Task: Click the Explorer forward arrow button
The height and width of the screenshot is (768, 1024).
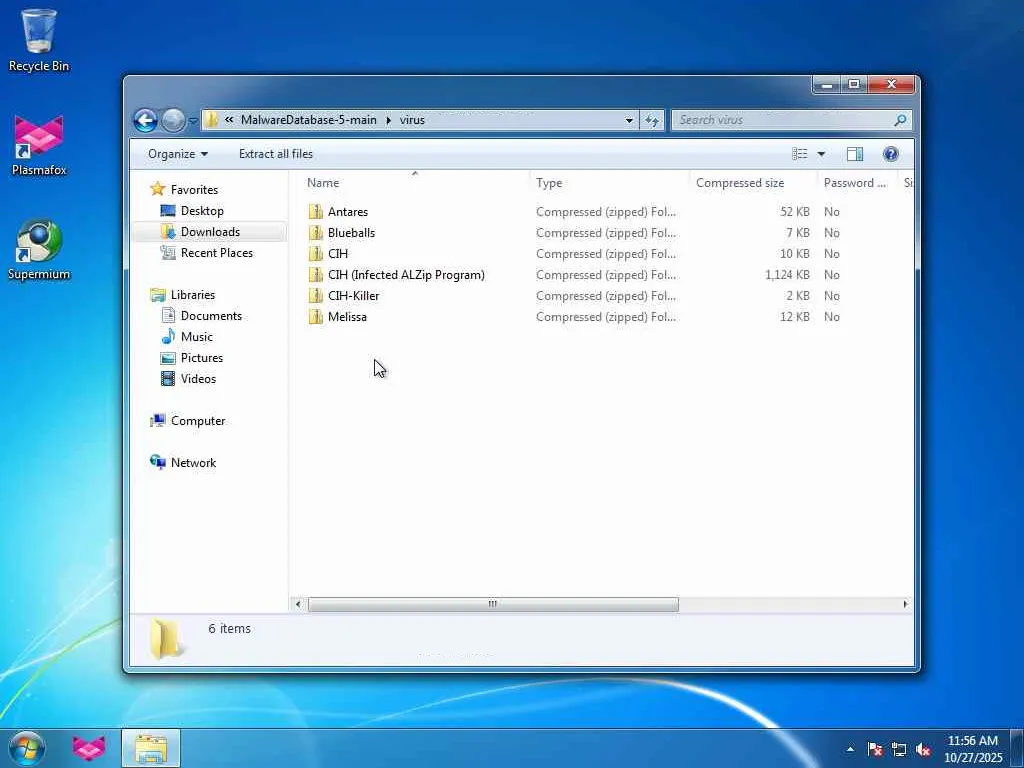Action: pos(172,120)
